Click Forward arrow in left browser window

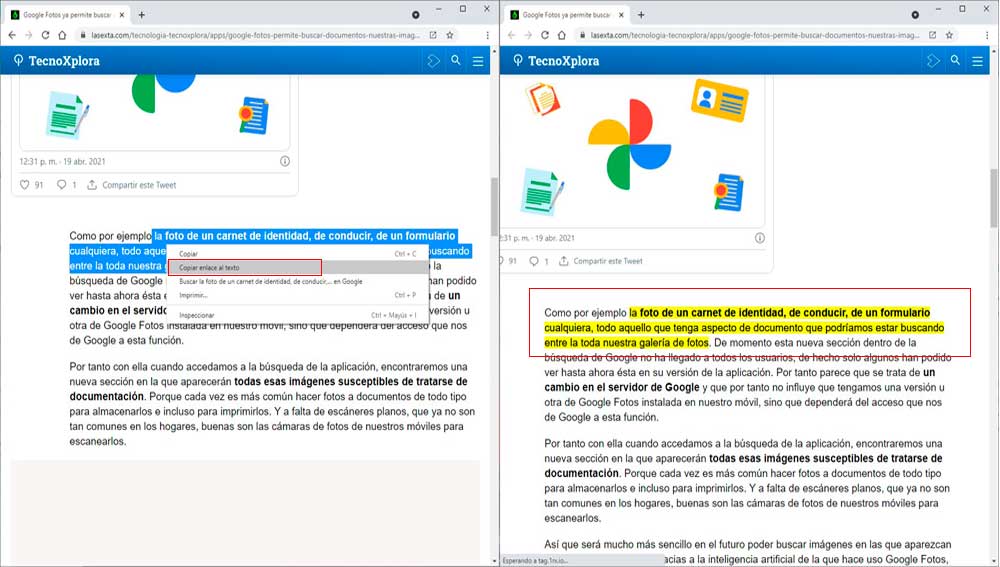pyautogui.click(x=29, y=35)
